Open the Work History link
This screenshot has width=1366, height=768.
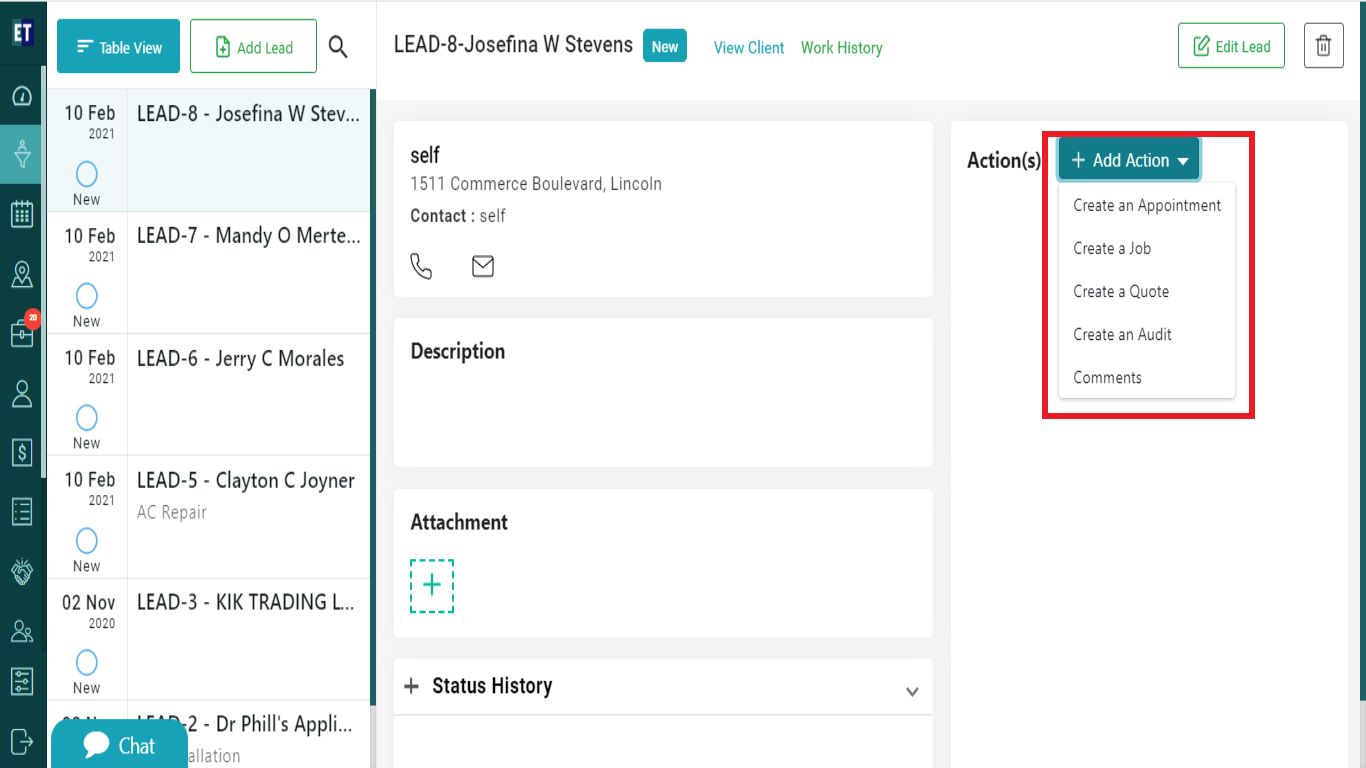pos(842,48)
